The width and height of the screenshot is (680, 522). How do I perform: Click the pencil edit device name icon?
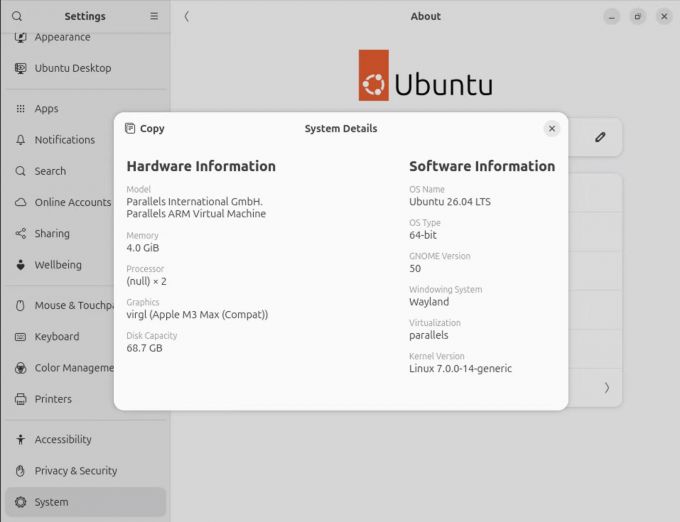click(x=600, y=137)
